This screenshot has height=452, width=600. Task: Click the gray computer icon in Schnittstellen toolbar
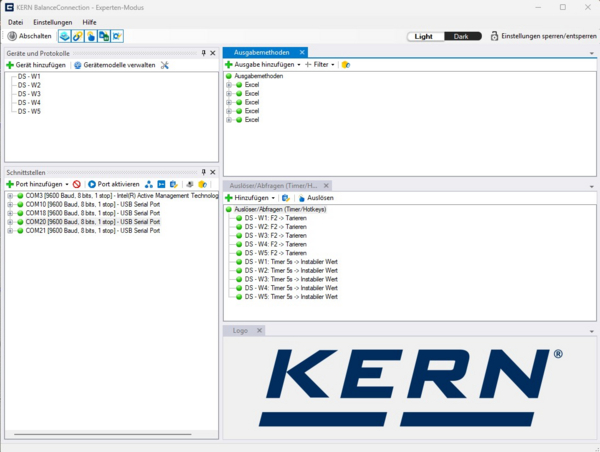point(190,184)
